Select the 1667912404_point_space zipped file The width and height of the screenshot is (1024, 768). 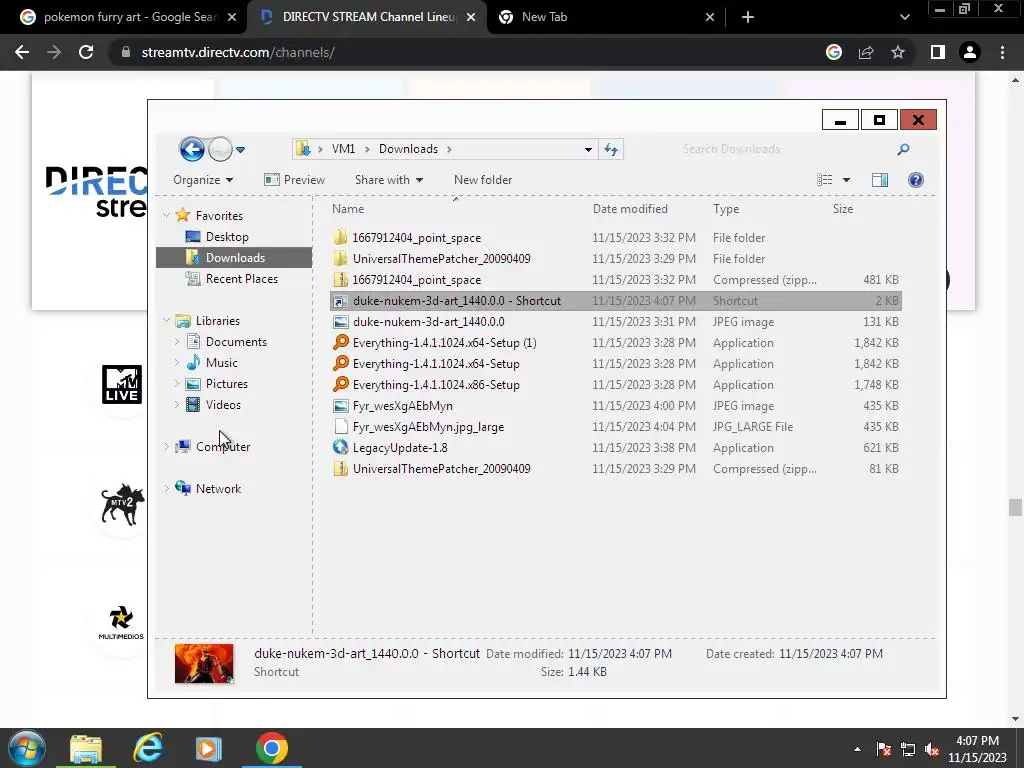point(616,280)
